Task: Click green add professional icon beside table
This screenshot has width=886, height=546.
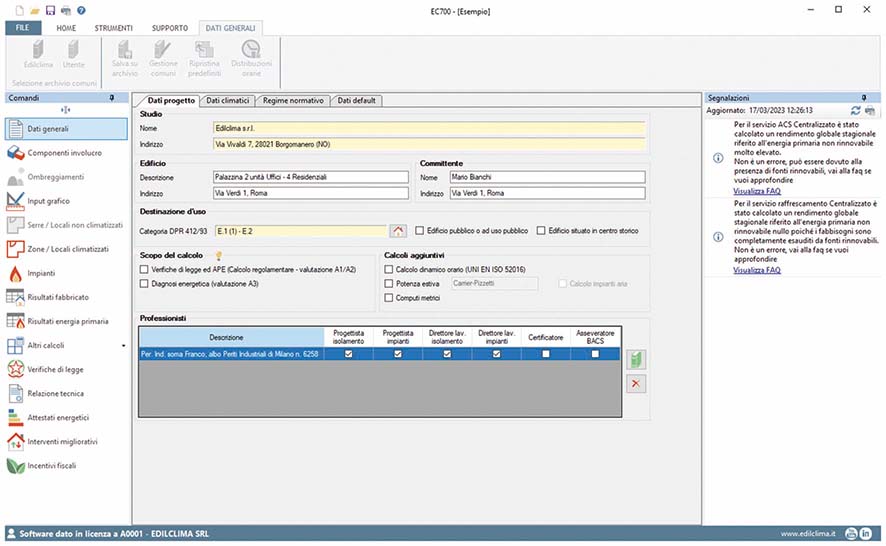Action: pyautogui.click(x=636, y=359)
